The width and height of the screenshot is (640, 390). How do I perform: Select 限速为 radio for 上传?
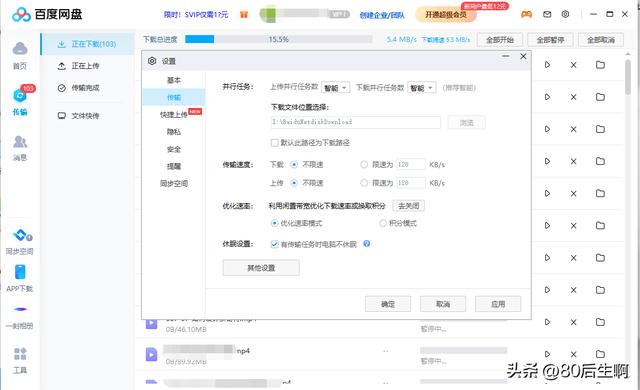pos(364,183)
